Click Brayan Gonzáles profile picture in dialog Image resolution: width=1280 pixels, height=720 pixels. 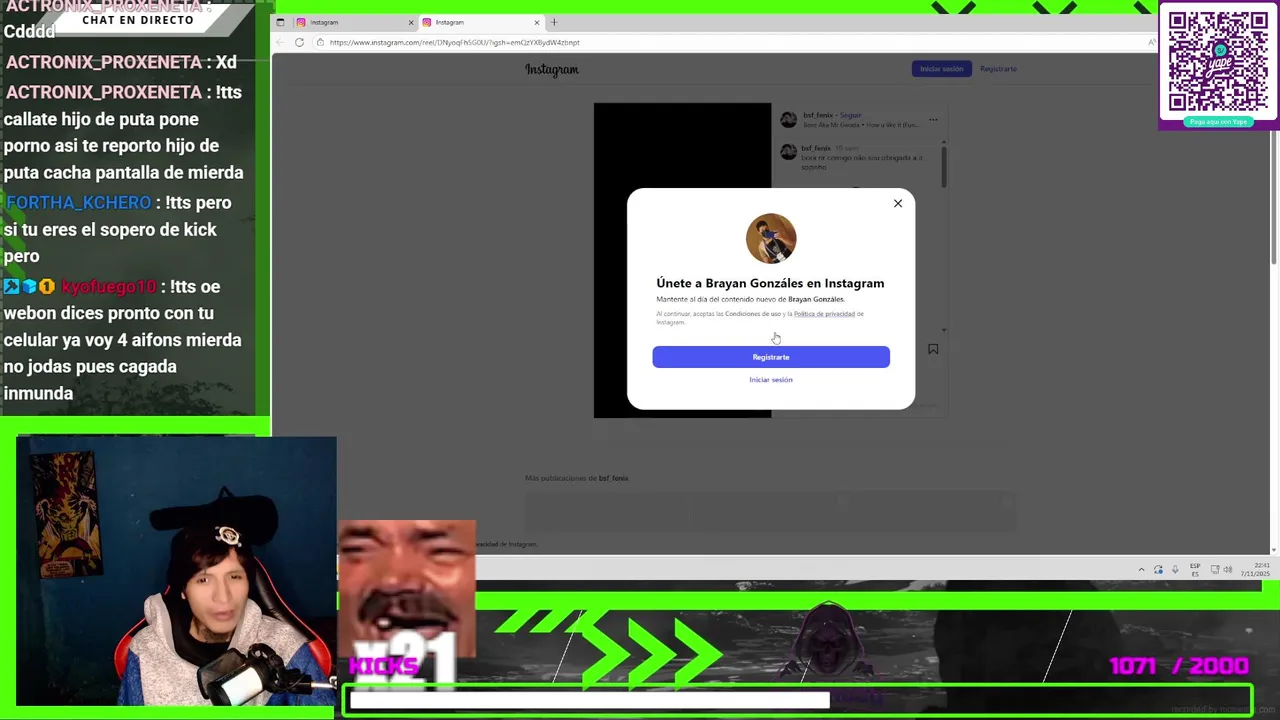(771, 239)
